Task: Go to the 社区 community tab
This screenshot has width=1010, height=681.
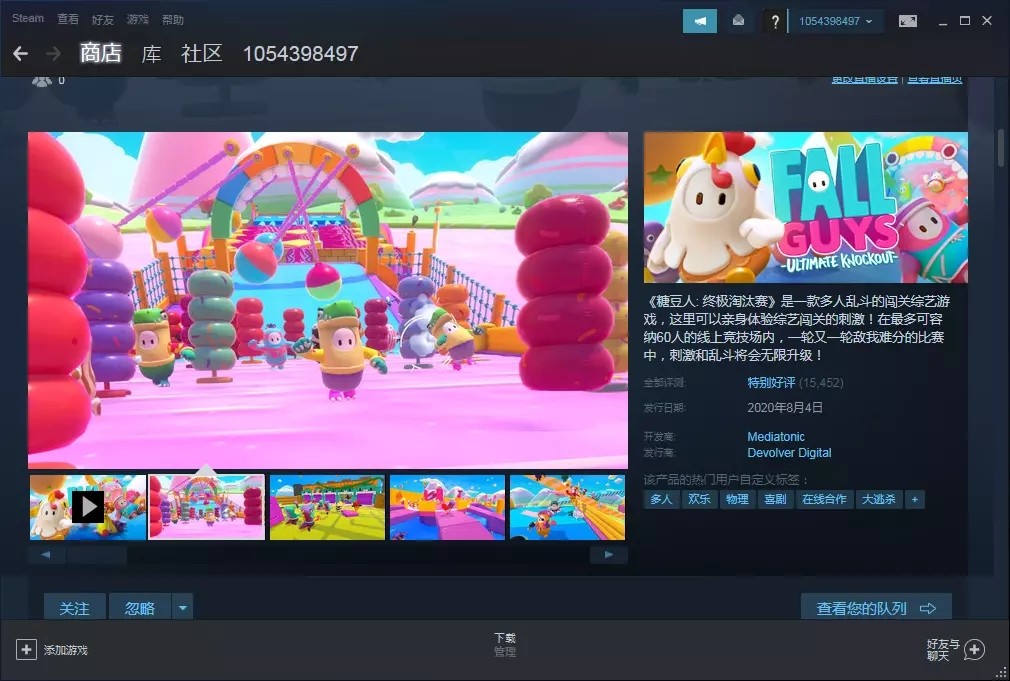Action: pyautogui.click(x=202, y=53)
